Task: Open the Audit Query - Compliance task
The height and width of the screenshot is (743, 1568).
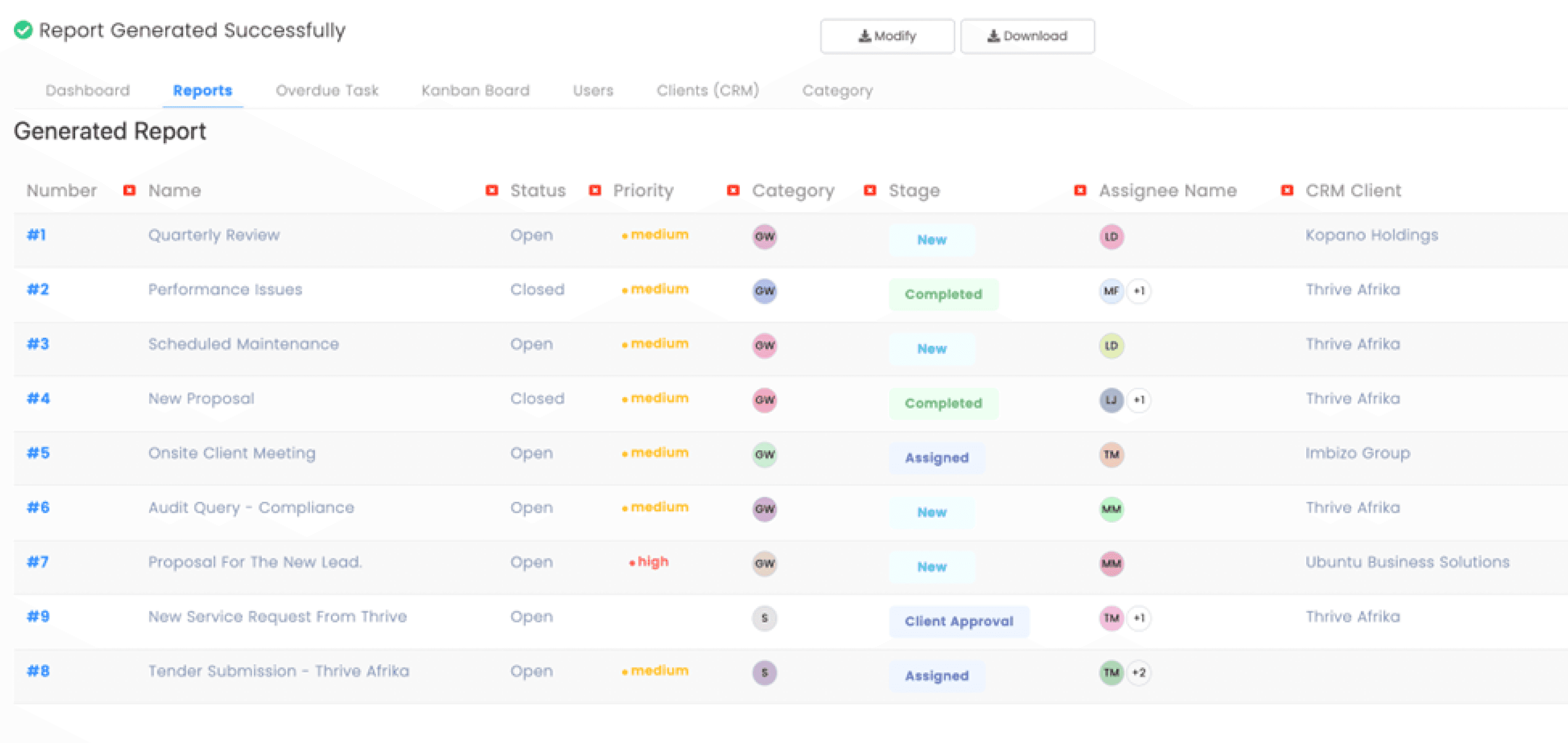Action: (x=251, y=507)
